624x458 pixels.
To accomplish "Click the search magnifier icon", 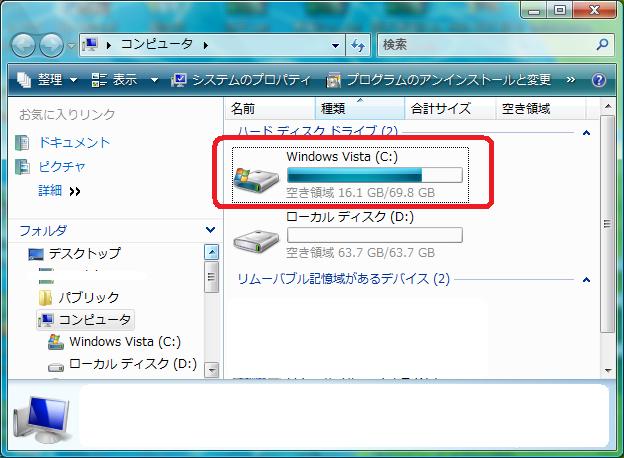I will 603,44.
